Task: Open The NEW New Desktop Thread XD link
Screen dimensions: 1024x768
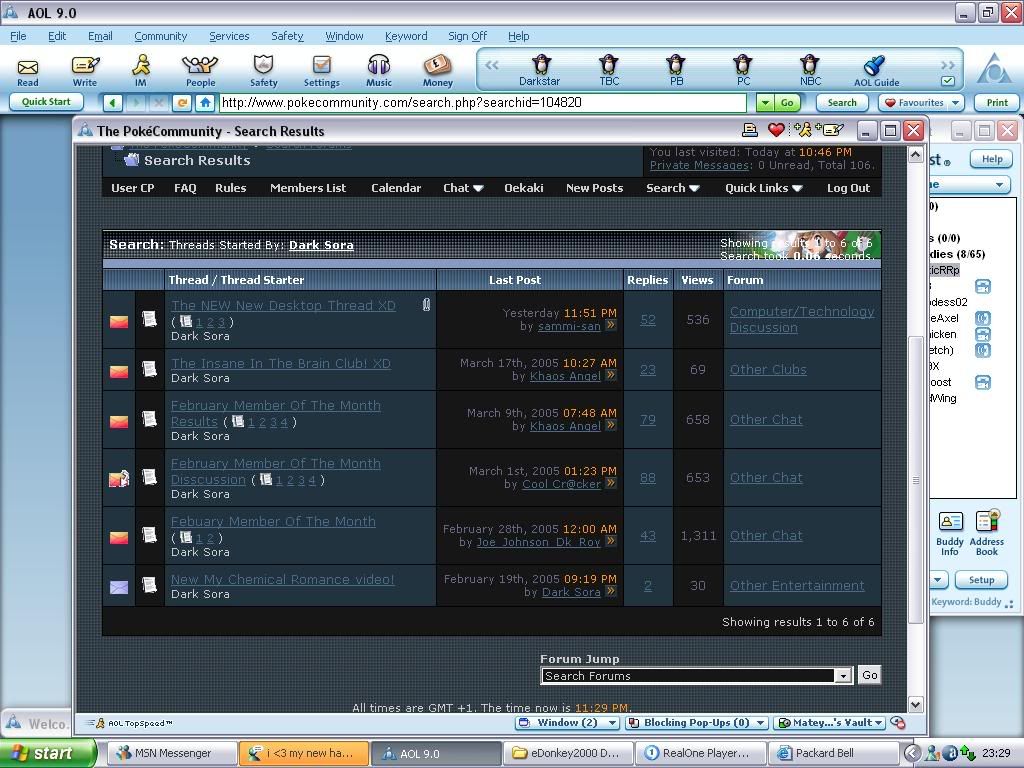Action: point(283,306)
